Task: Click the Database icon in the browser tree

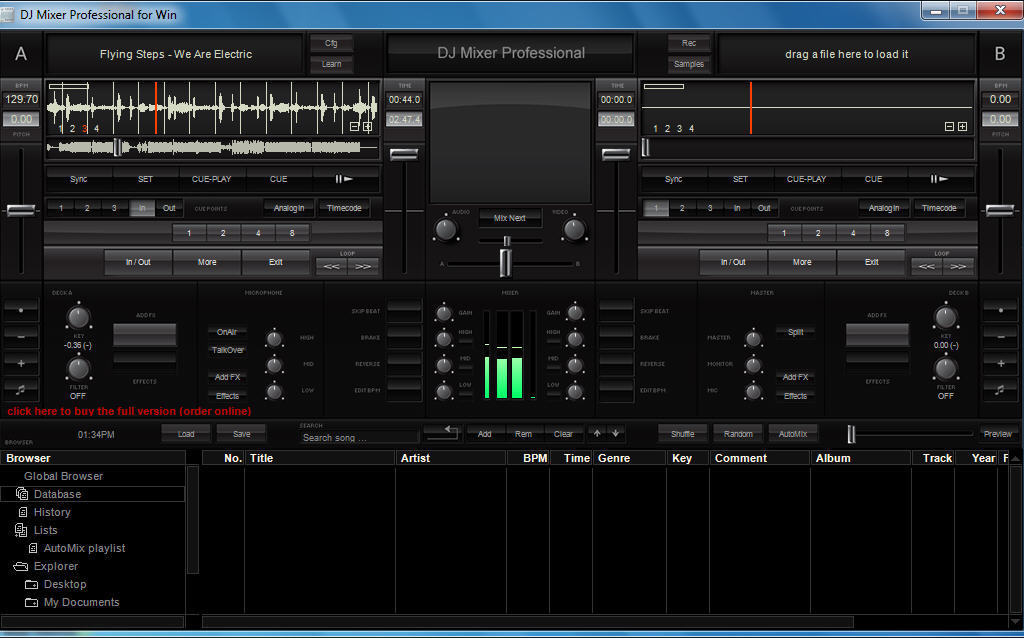Action: tap(22, 494)
